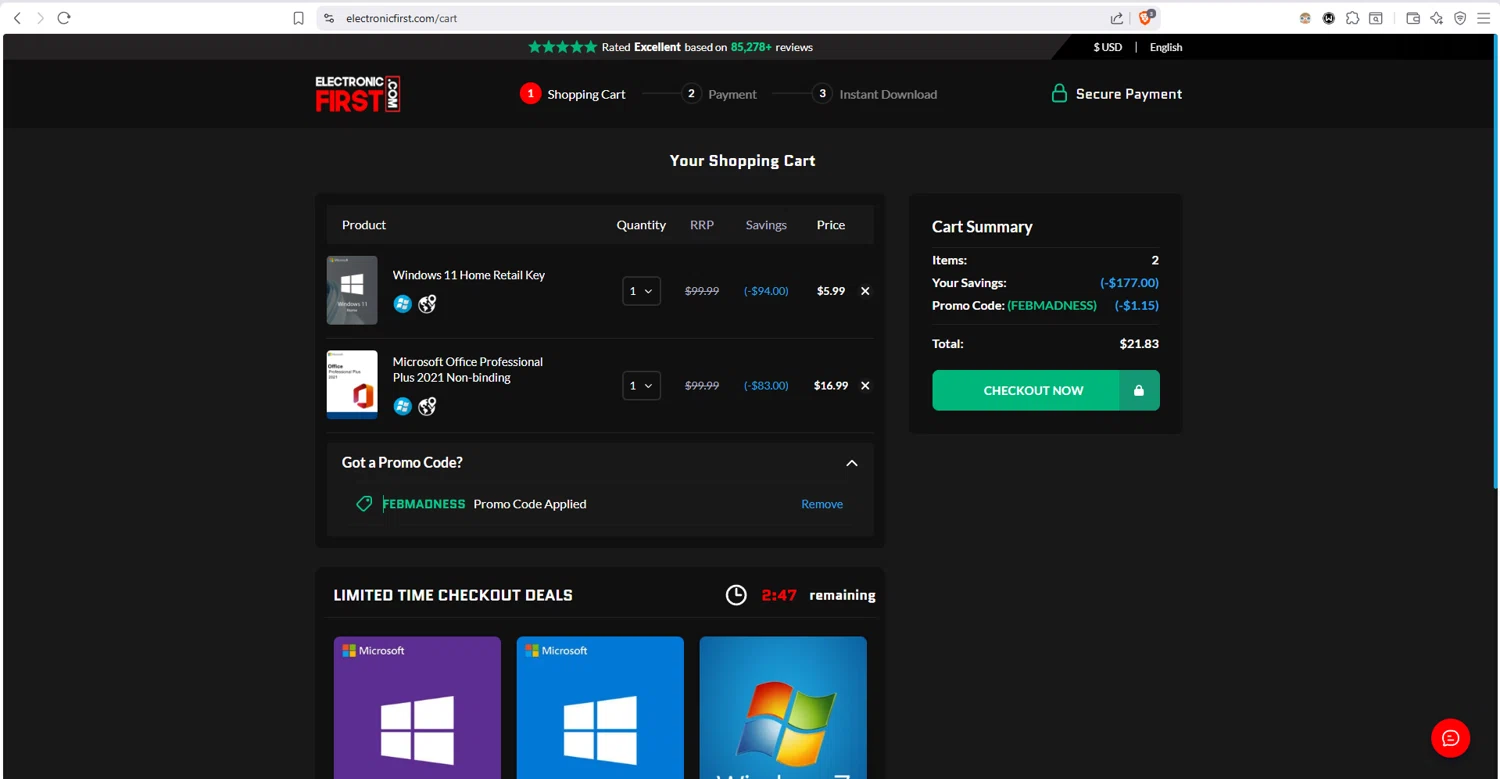Viewport: 1500px width, 779px height.
Task: Open the English language selector
Action: pos(1166,47)
